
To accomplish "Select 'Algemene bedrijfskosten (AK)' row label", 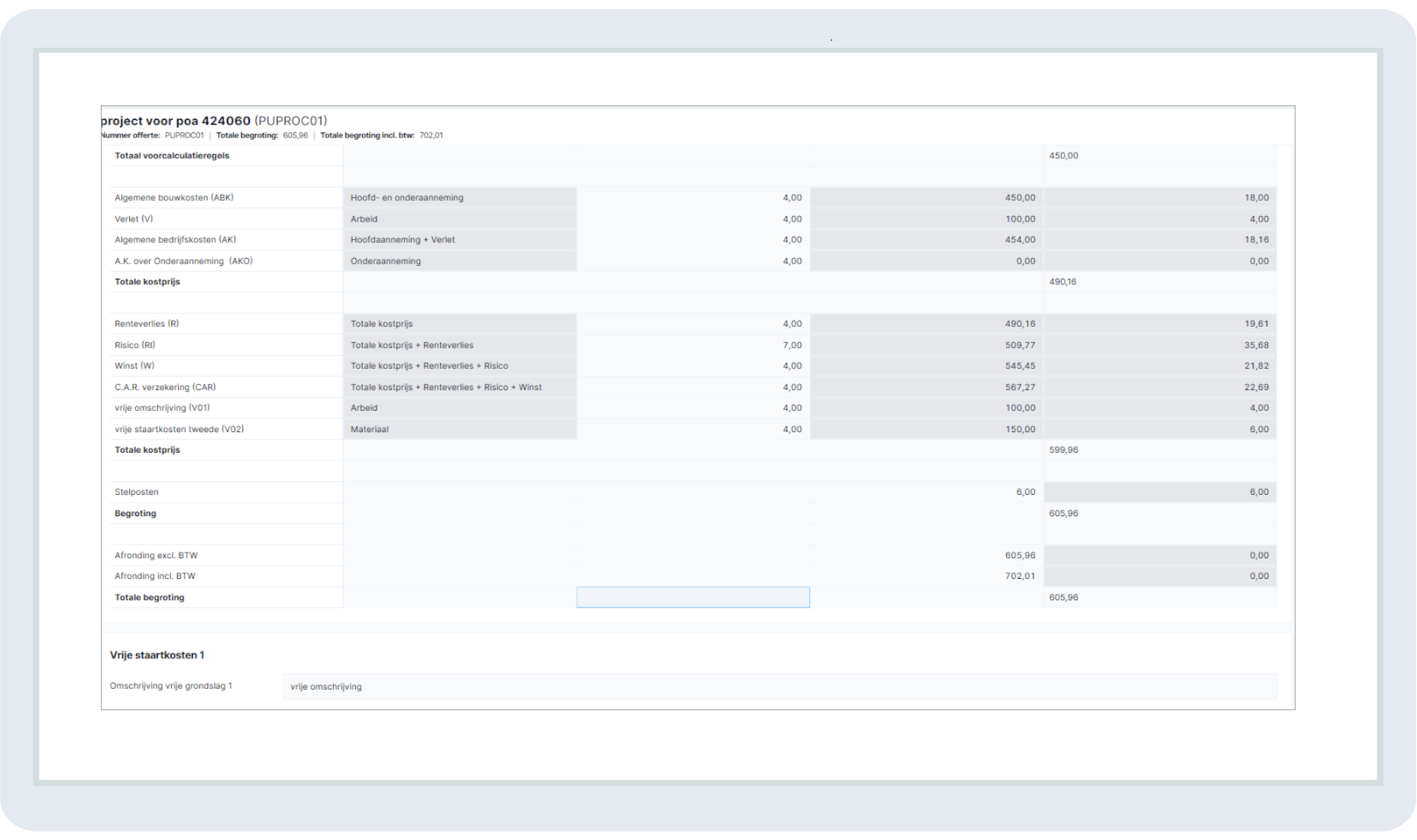I will (x=175, y=240).
